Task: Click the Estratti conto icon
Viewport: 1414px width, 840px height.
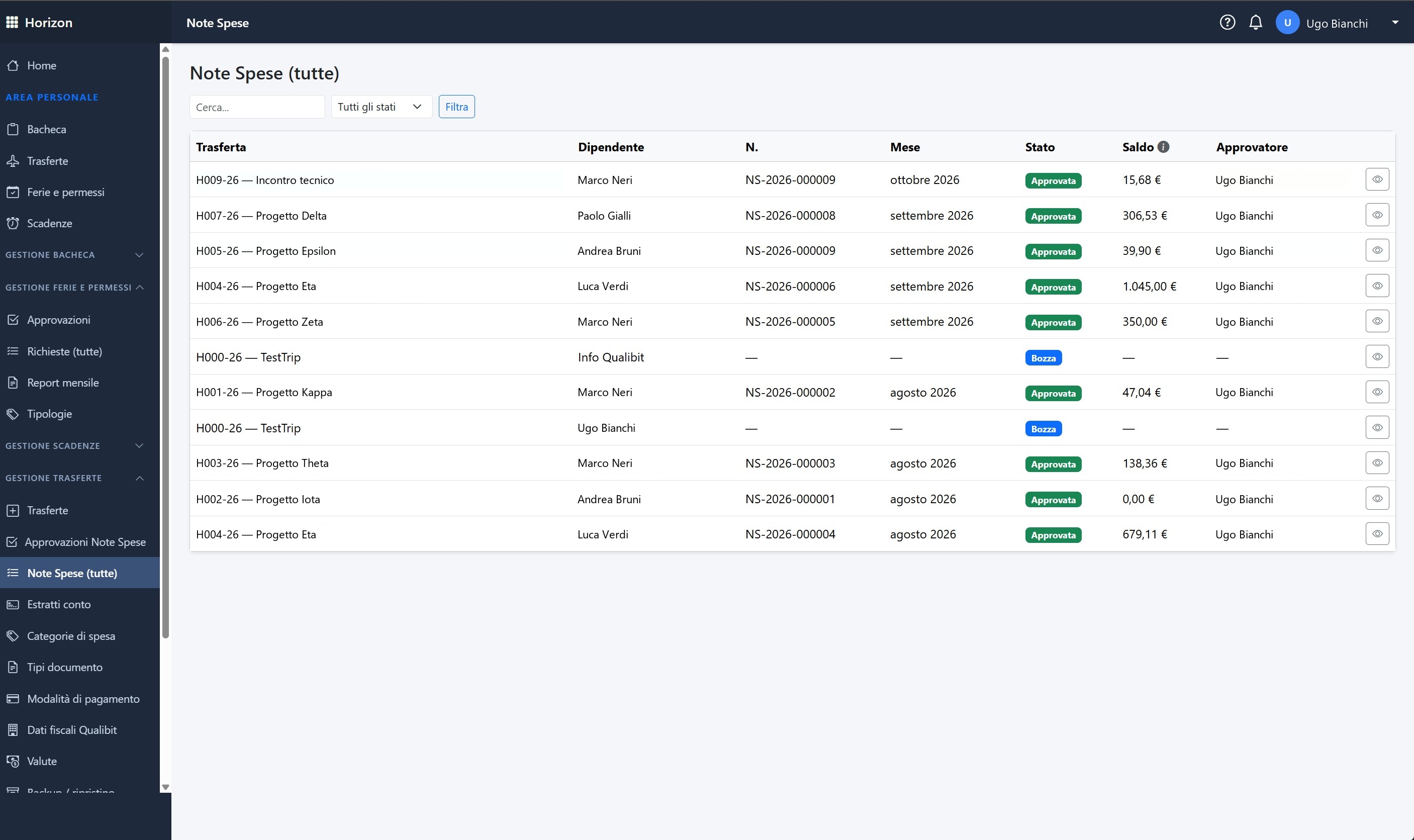Action: (x=13, y=605)
